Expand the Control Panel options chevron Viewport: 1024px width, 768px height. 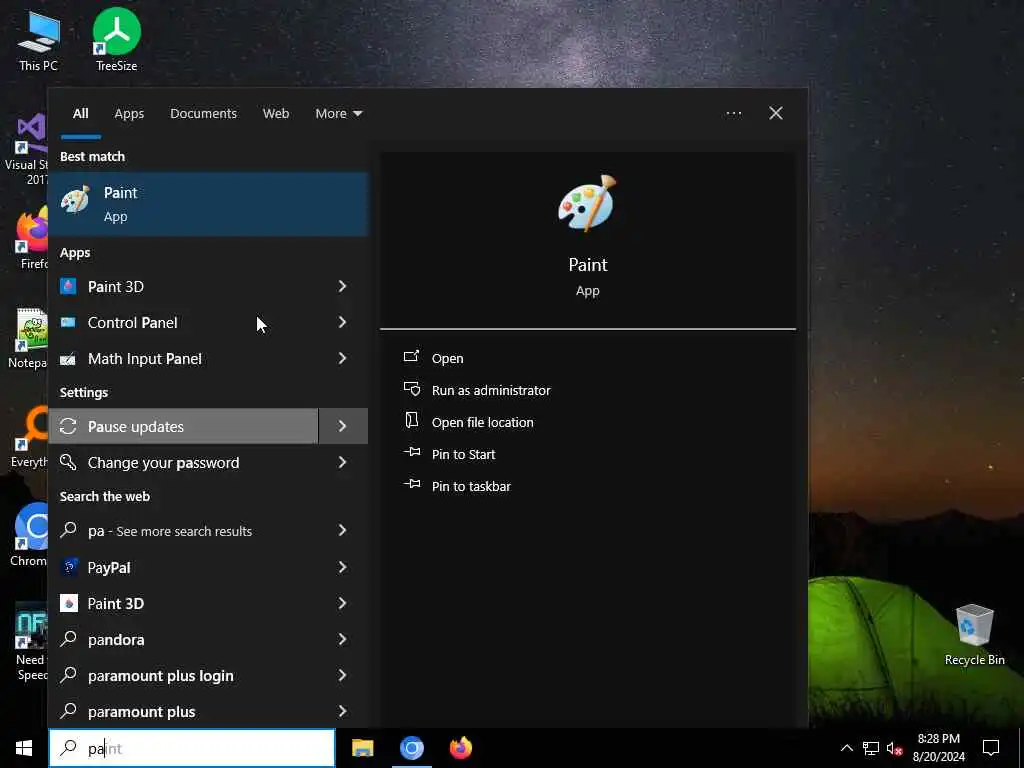(342, 322)
